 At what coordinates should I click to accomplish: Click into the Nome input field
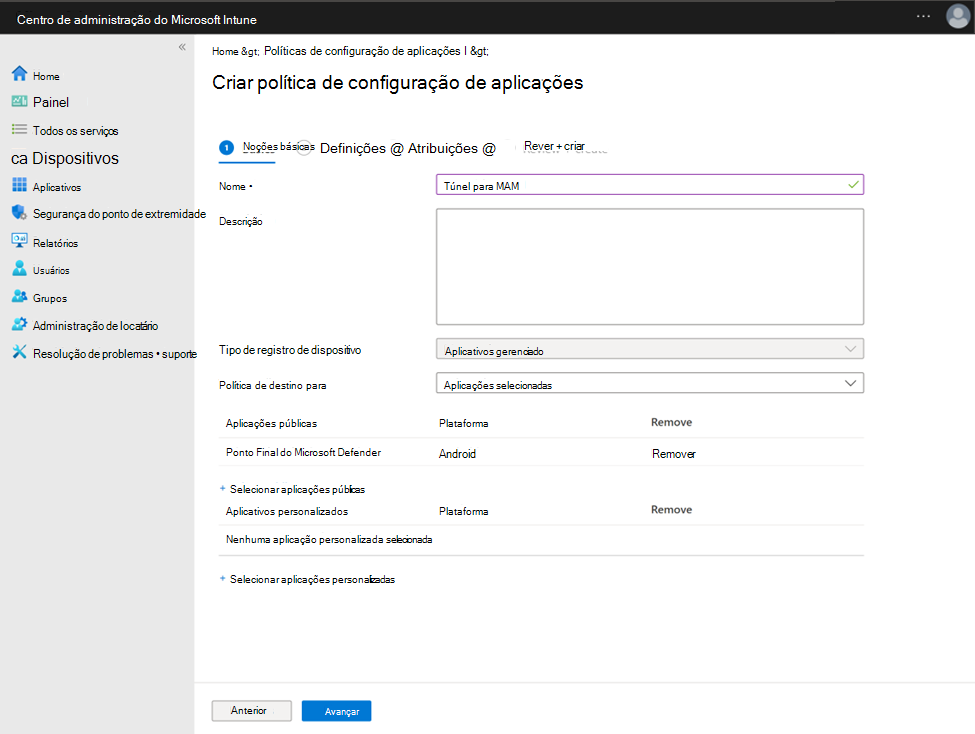pyautogui.click(x=650, y=185)
